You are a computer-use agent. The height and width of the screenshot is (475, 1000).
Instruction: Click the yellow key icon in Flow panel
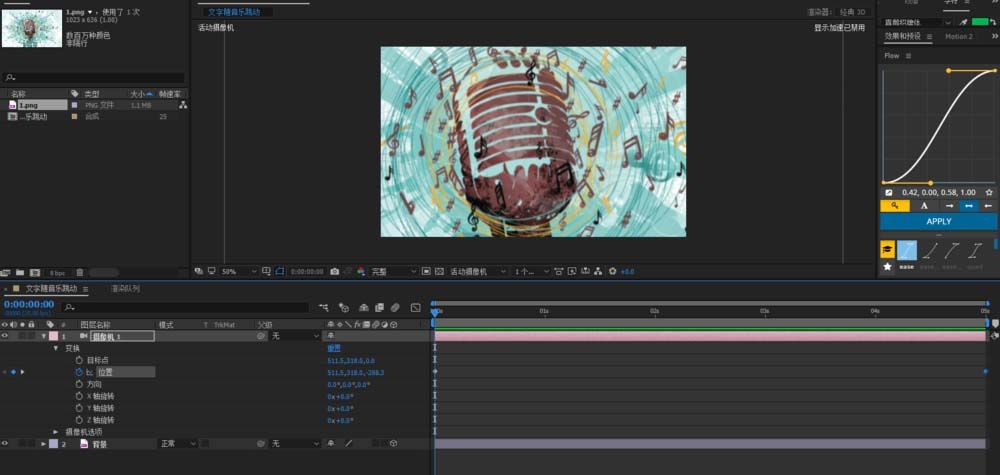tap(895, 206)
